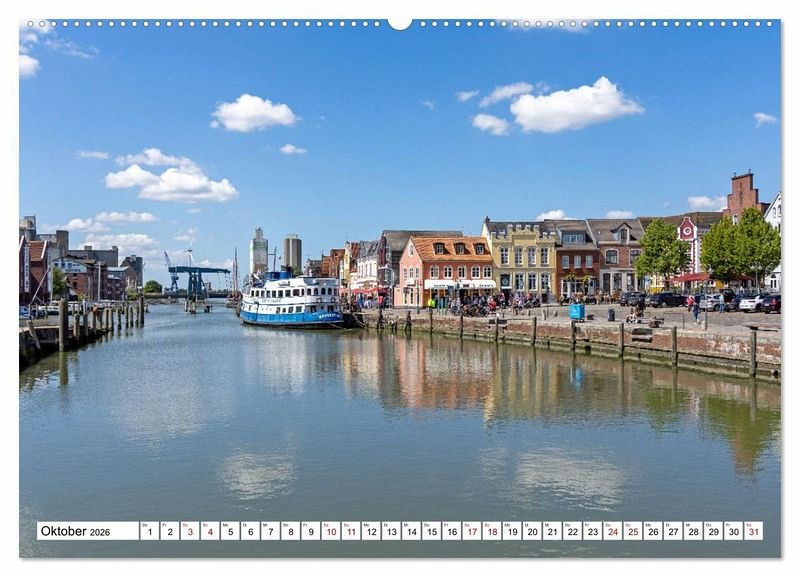Pick red-colored day 3 in the calendar
Image resolution: width=800 pixels, height=577 pixels.
pyautogui.click(x=190, y=531)
